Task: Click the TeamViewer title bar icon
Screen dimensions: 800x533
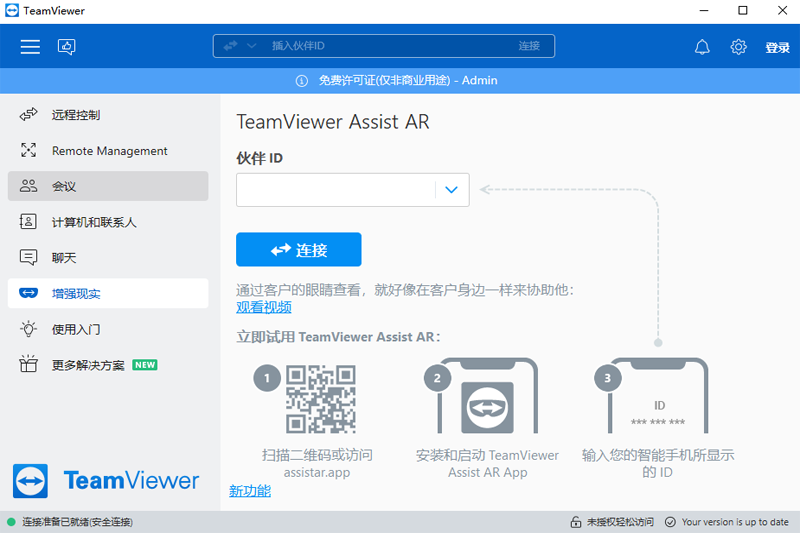Action: point(12,11)
